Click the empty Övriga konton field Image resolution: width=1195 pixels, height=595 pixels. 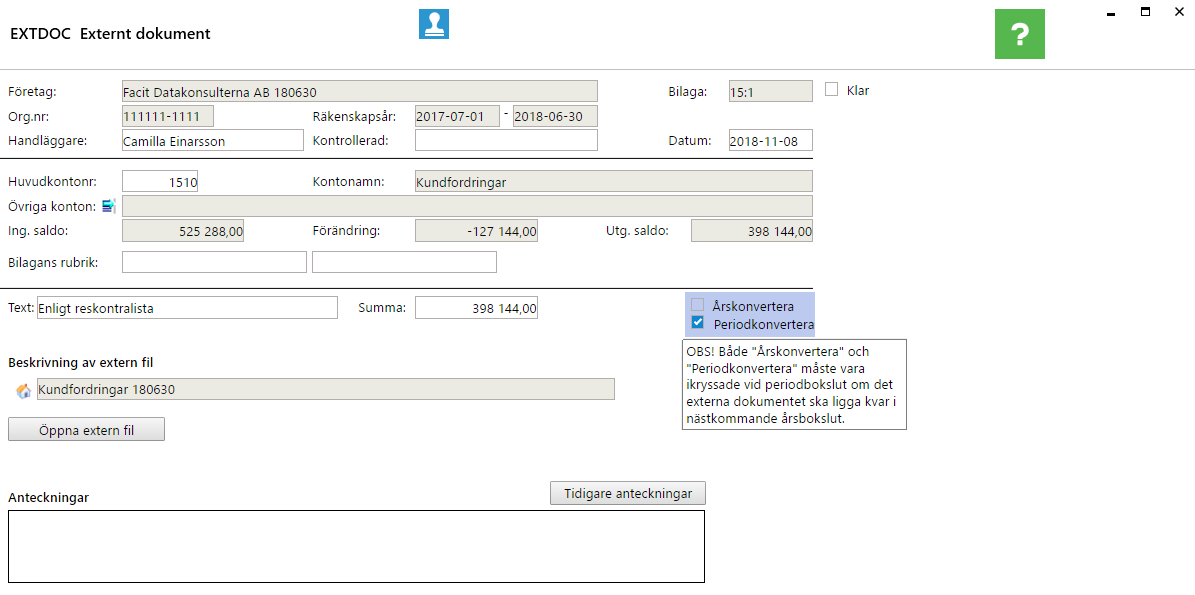click(467, 206)
